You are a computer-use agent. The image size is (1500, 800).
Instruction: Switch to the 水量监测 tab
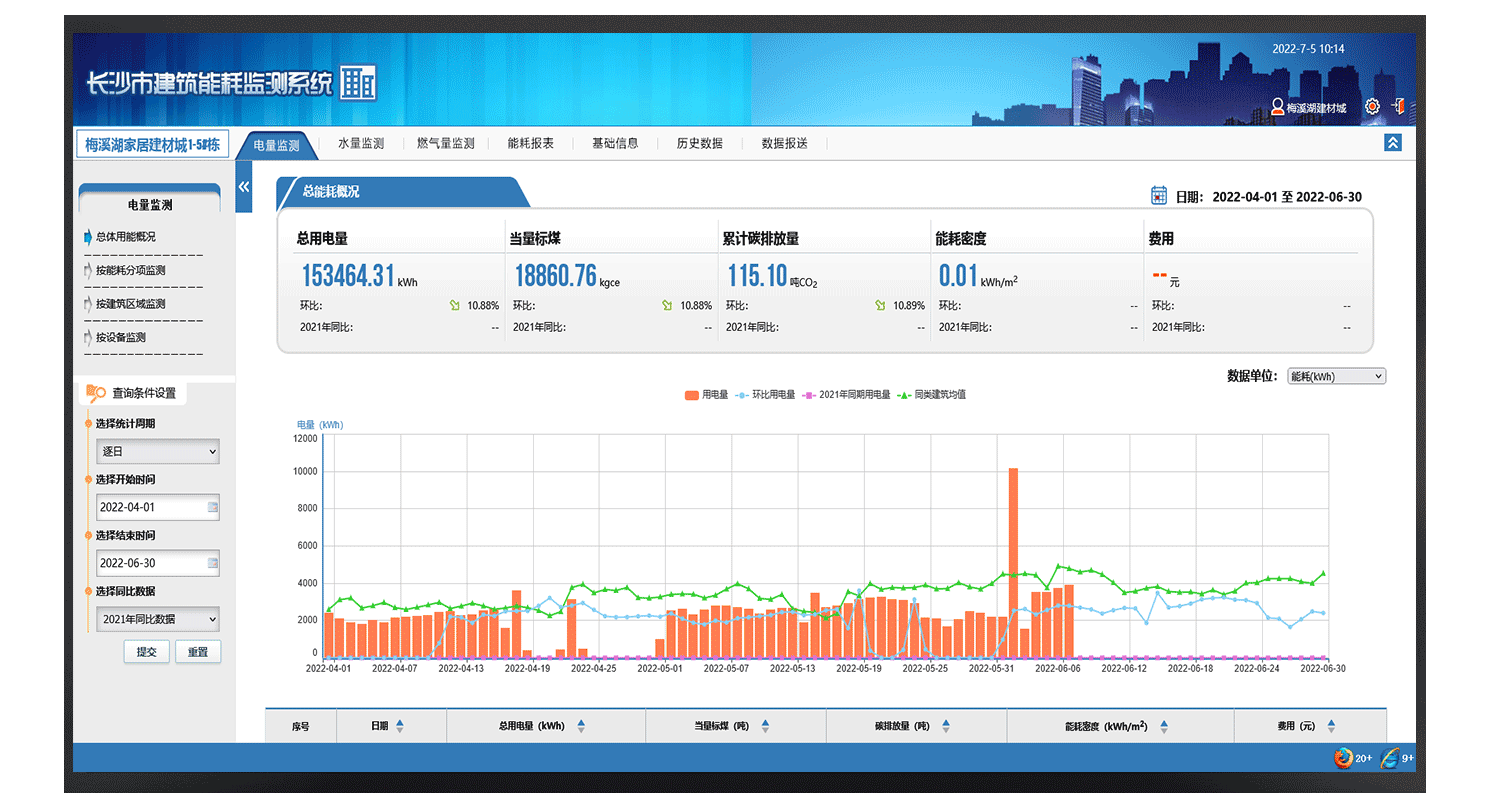(x=361, y=144)
